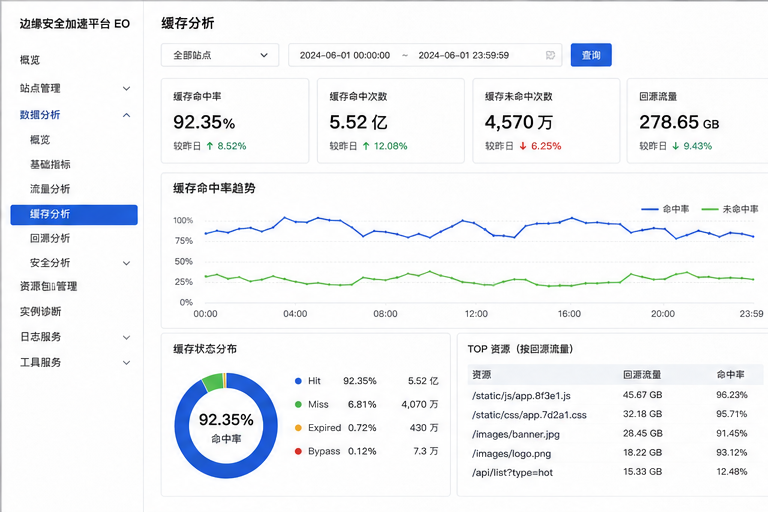Image resolution: width=768 pixels, height=512 pixels.
Task: Click the Miss 6.81% percentage value
Action: tap(362, 404)
